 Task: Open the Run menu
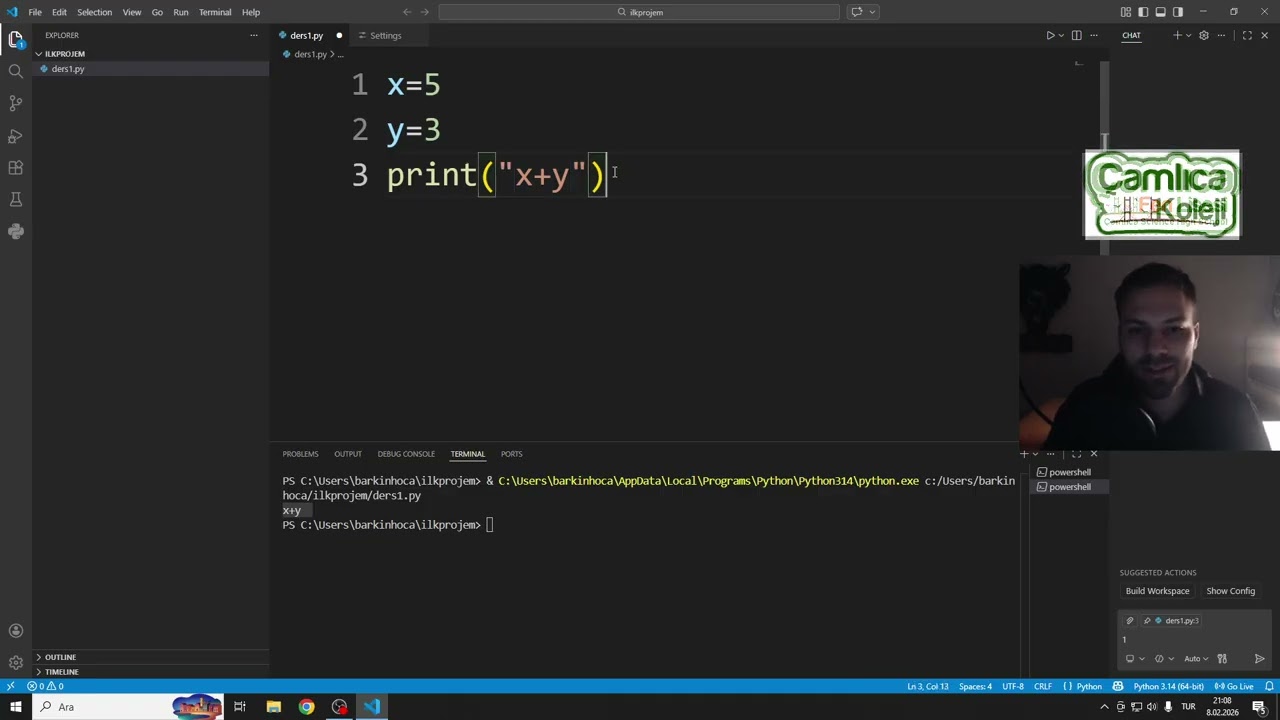pyautogui.click(x=181, y=12)
